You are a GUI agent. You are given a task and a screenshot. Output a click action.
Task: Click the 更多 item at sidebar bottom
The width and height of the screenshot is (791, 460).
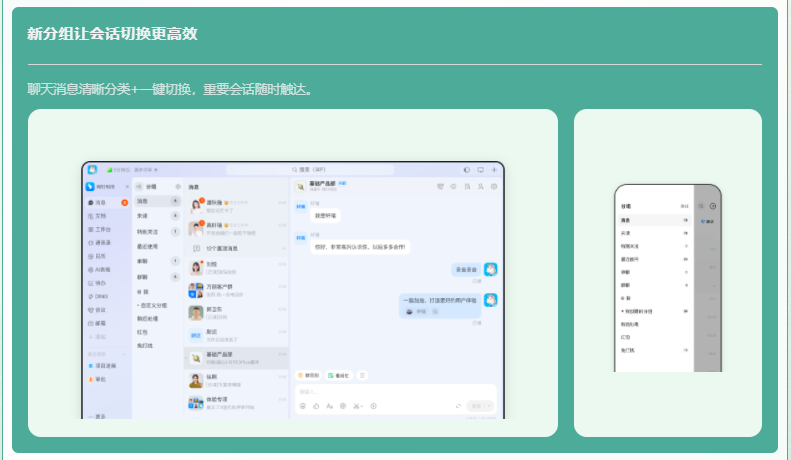(100, 416)
